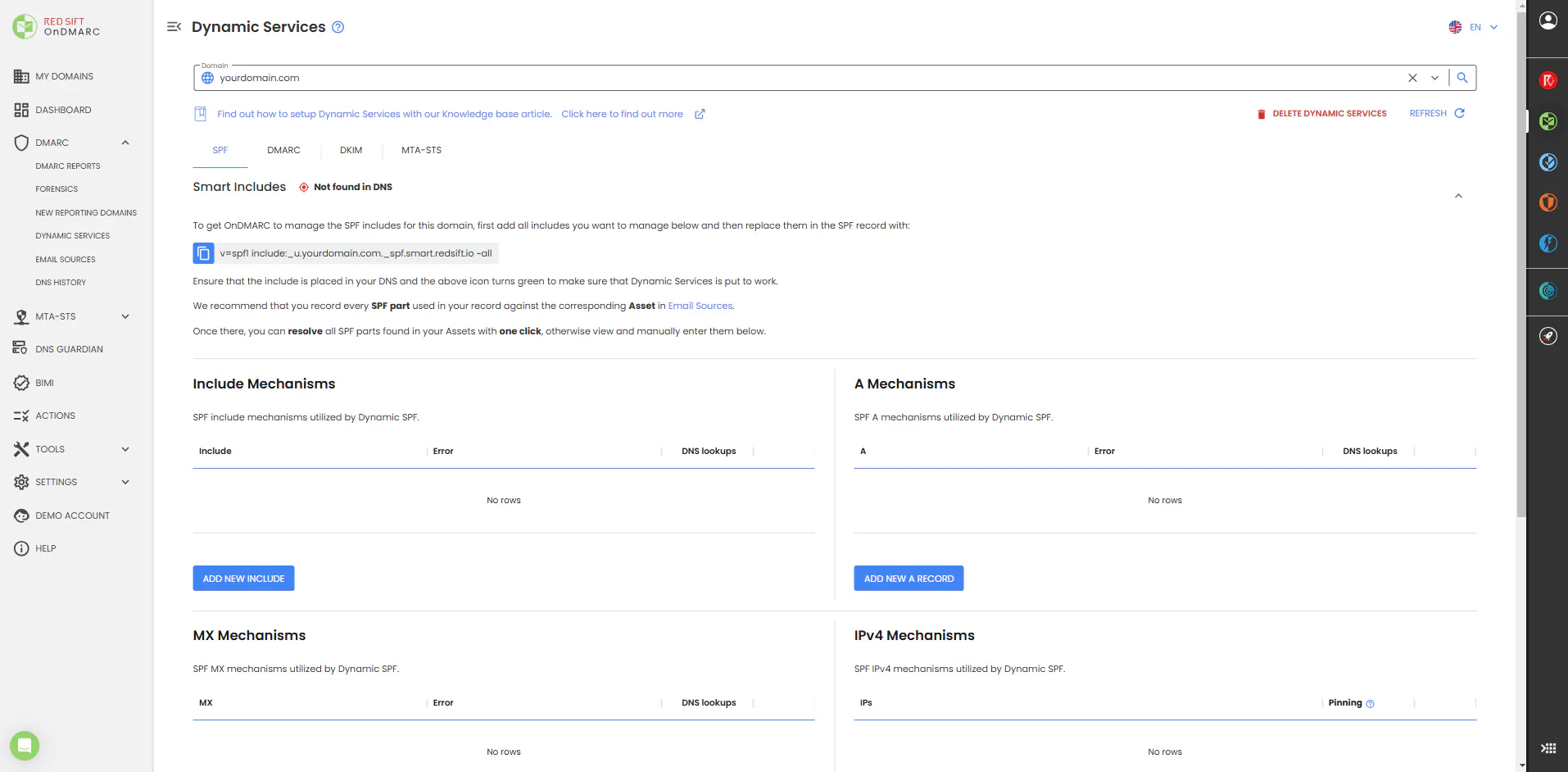Click the Pinning info help icon
The height and width of the screenshot is (772, 1568).
click(1370, 704)
